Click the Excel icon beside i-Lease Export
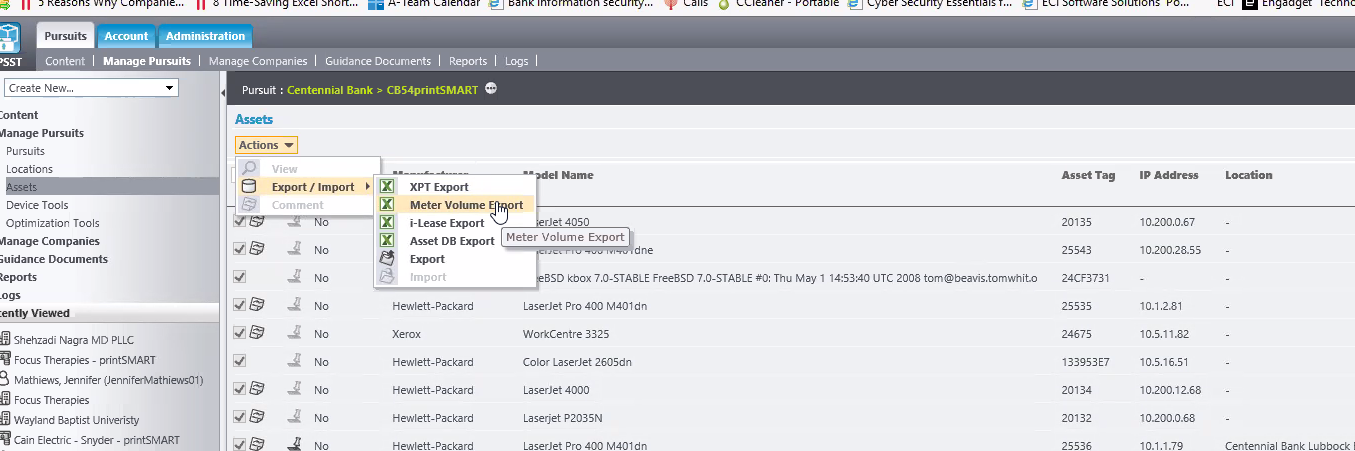The image size is (1355, 451). click(x=387, y=223)
